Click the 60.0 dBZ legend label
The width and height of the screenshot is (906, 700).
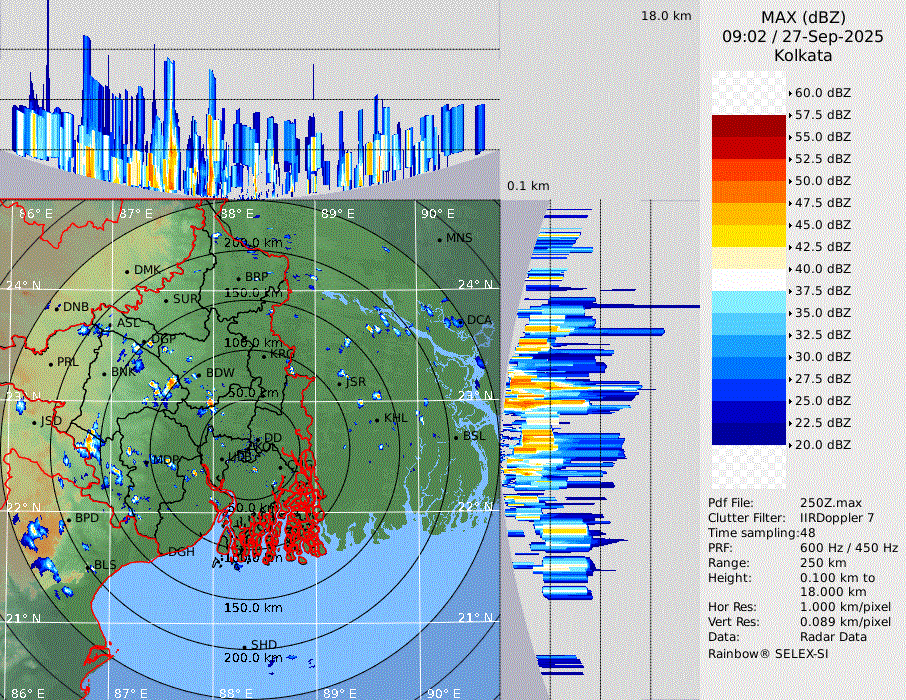[x=822, y=92]
